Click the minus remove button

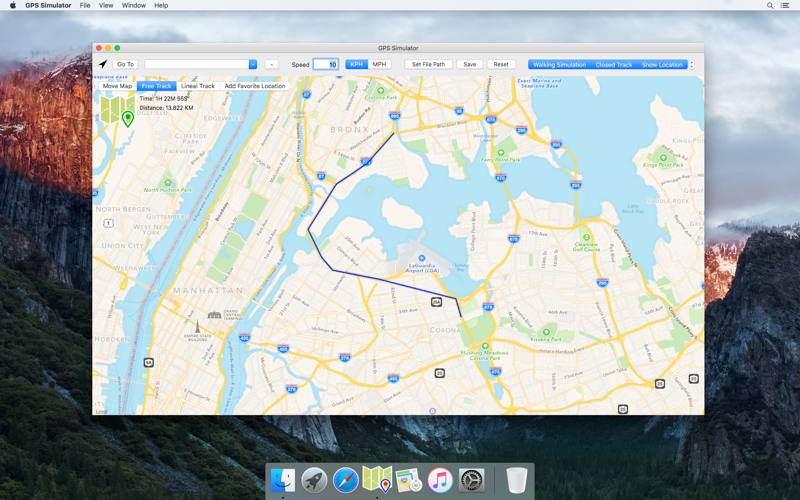[x=272, y=64]
